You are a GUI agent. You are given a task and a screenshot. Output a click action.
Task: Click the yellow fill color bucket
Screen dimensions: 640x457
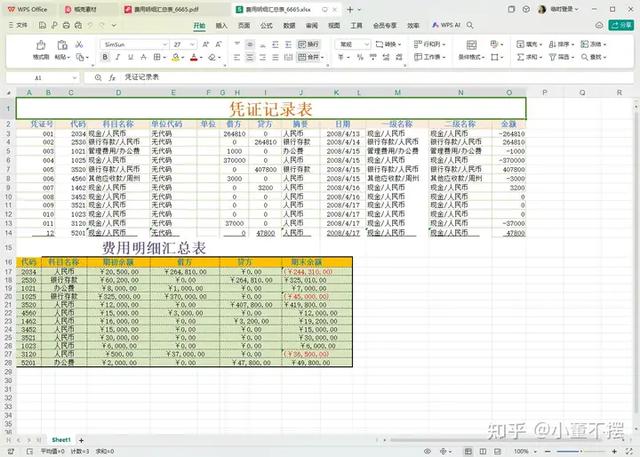point(176,58)
